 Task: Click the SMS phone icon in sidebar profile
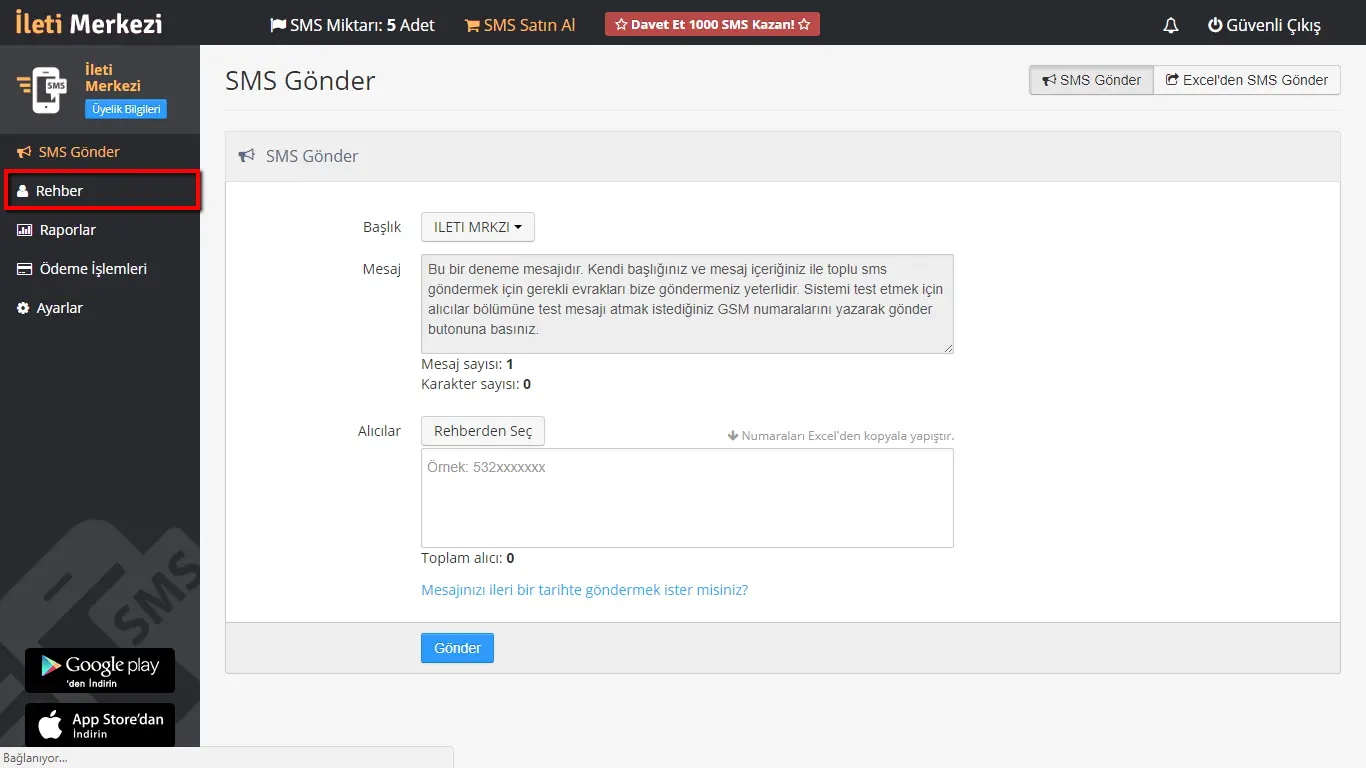coord(44,90)
